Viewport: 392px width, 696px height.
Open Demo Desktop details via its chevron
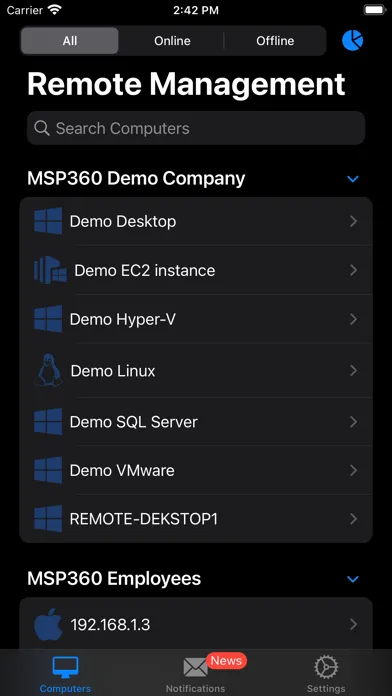[353, 221]
